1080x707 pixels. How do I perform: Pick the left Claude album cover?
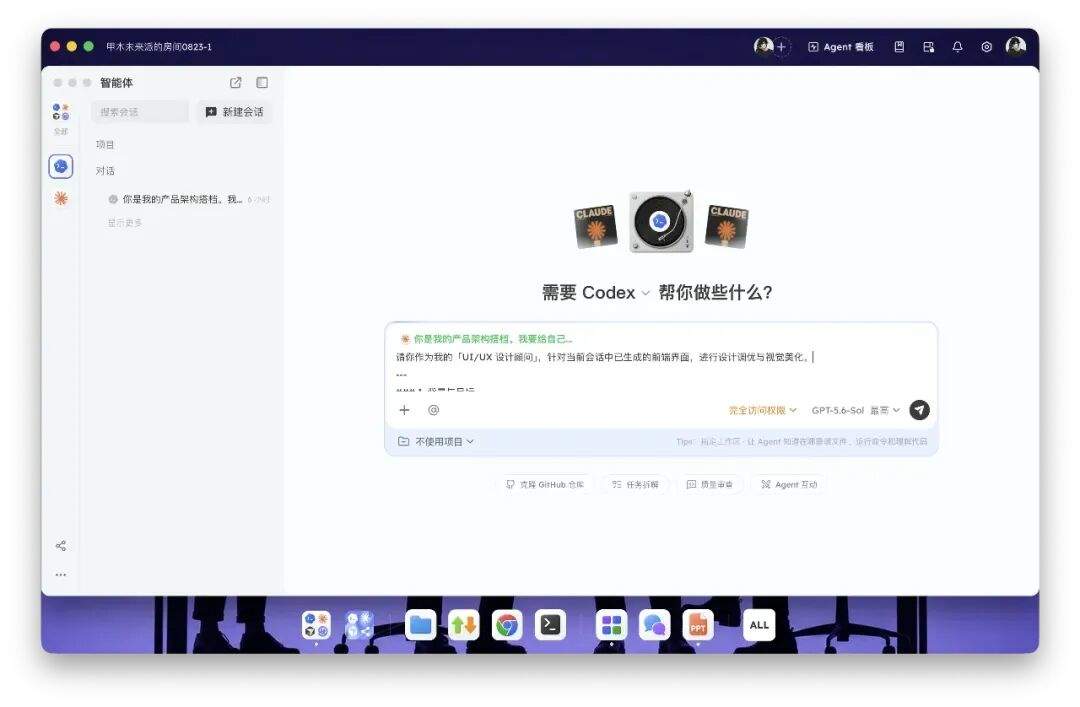click(x=595, y=227)
